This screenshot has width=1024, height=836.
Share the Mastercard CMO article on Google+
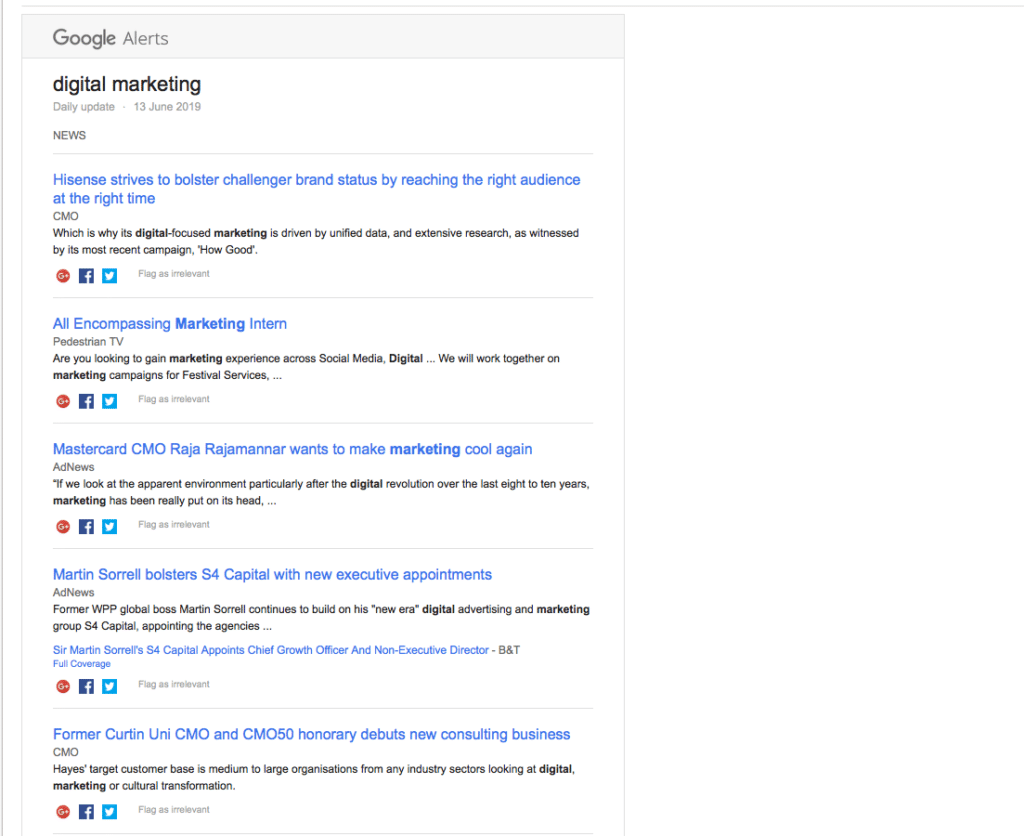tap(62, 526)
